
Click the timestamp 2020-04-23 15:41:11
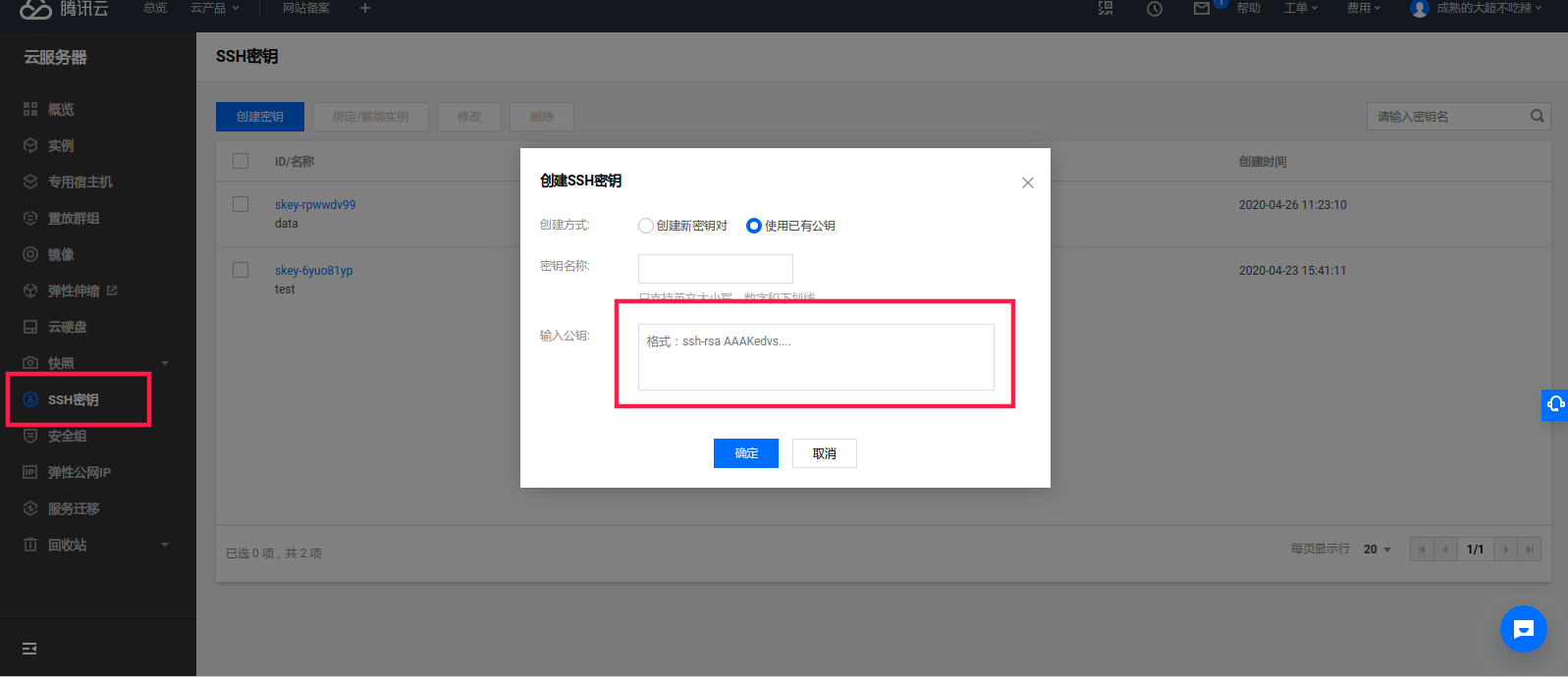click(1293, 271)
